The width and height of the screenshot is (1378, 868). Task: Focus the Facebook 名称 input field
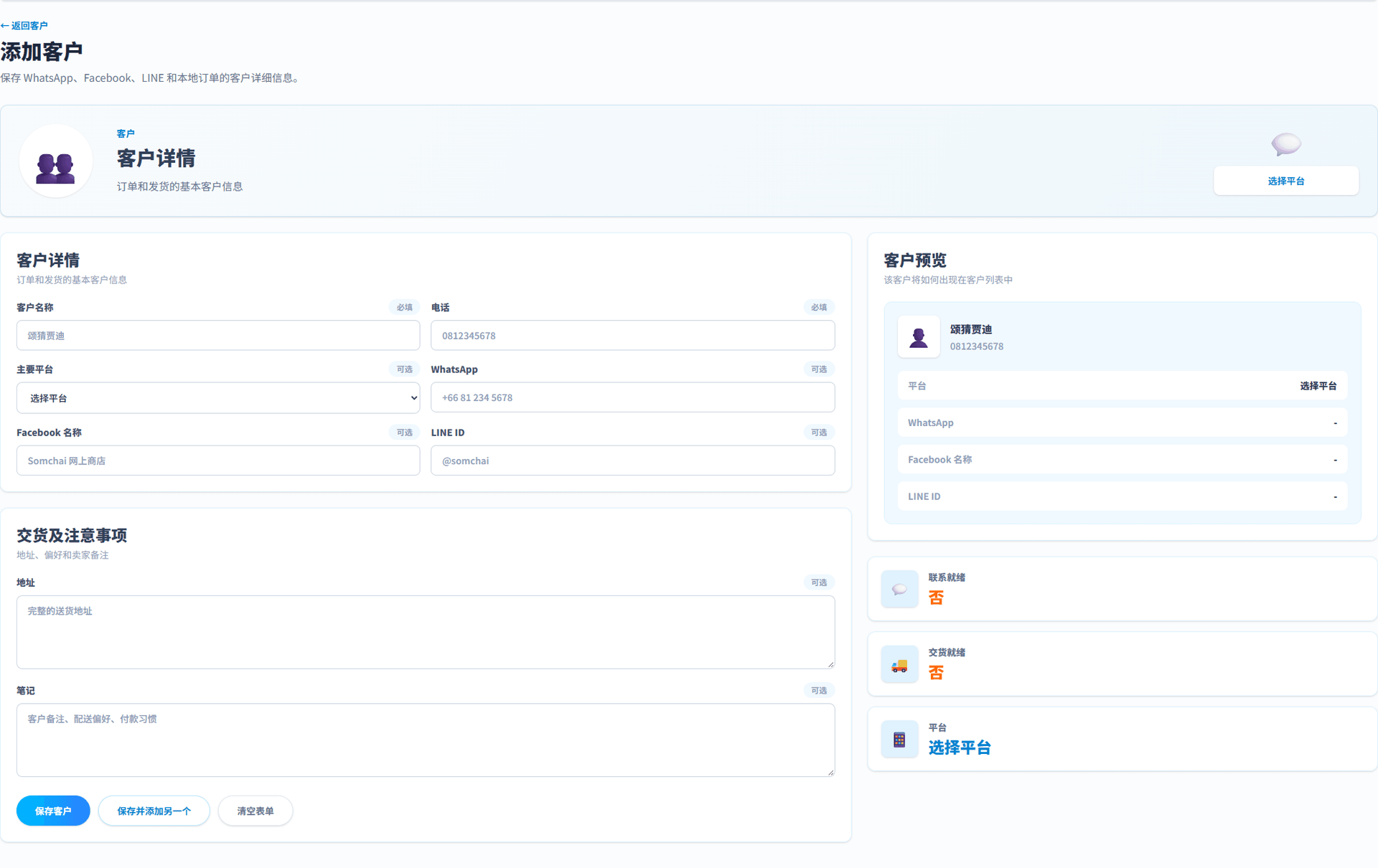(x=218, y=461)
